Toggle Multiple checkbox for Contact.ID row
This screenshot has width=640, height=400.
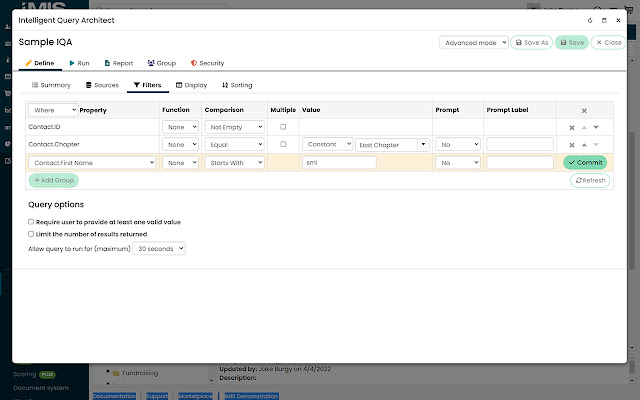283,127
